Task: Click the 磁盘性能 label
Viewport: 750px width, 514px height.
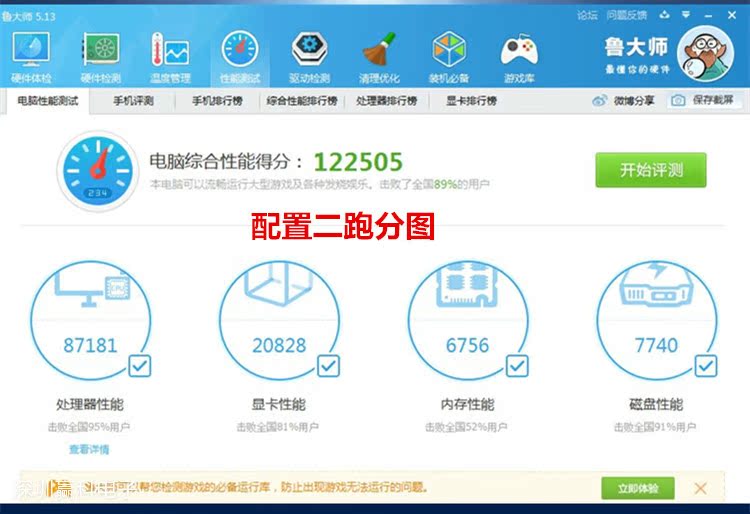Action: click(x=656, y=405)
